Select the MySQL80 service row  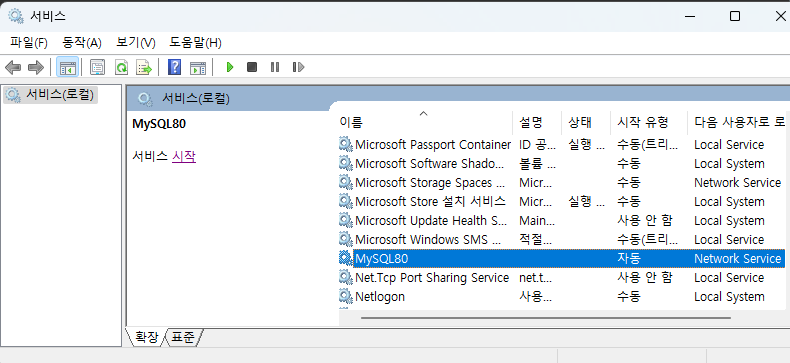[x=562, y=259]
